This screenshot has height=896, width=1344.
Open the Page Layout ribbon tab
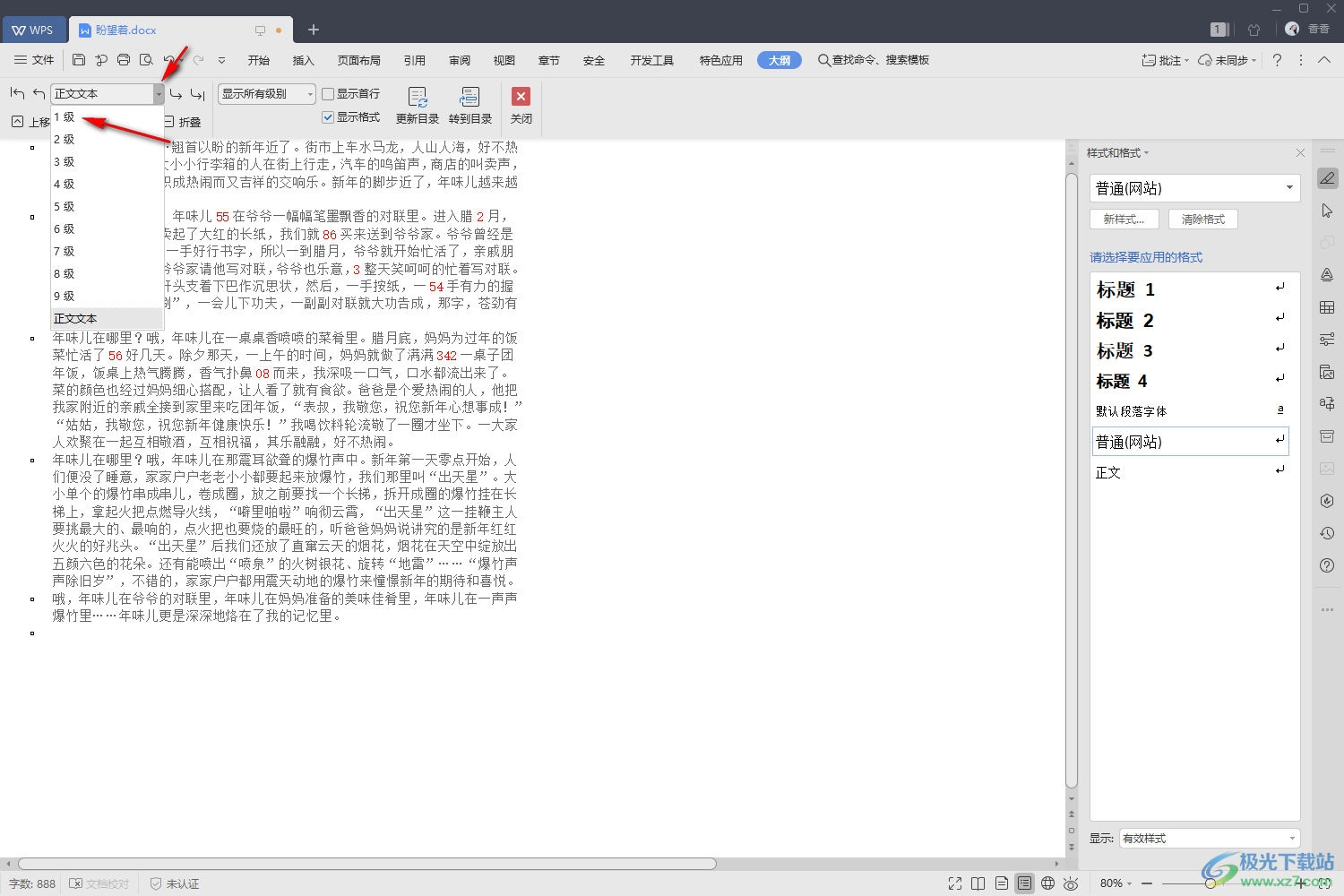[x=359, y=60]
